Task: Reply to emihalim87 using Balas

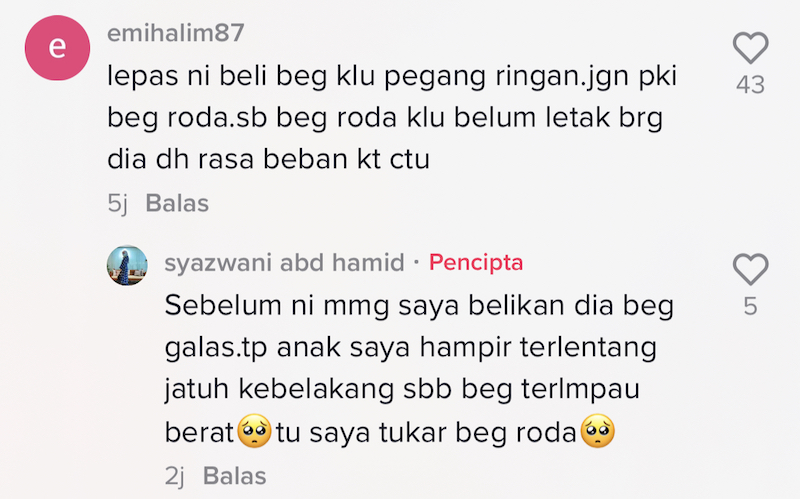Action: [177, 203]
